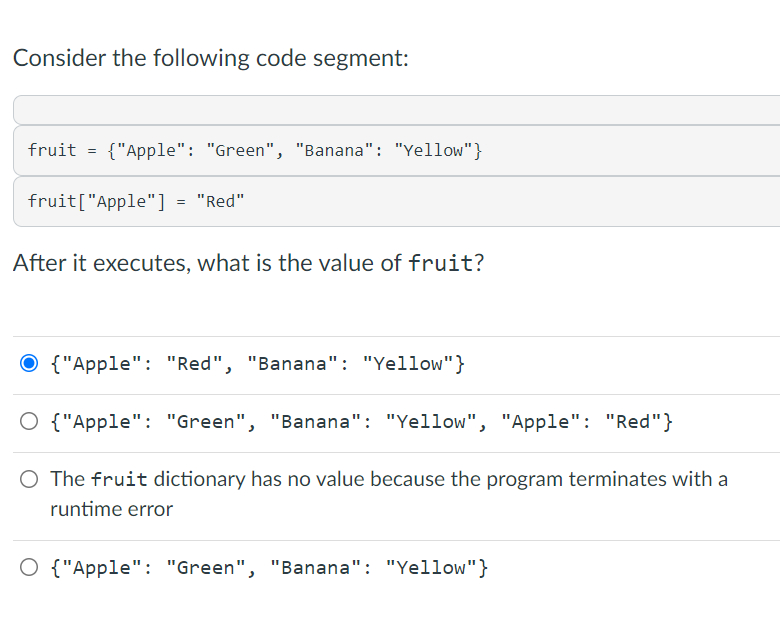Image resolution: width=780 pixels, height=622 pixels.
Task: Click the words 'runtime error' in third option
Action: (111, 509)
